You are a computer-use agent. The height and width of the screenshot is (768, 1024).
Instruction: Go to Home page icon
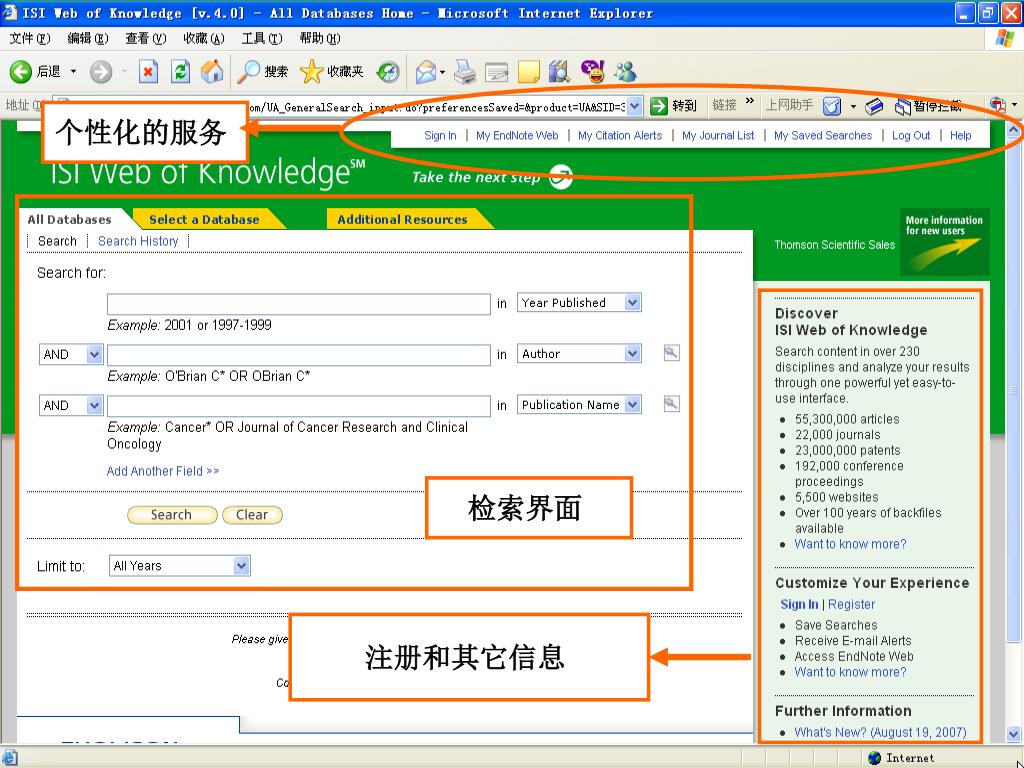click(212, 71)
